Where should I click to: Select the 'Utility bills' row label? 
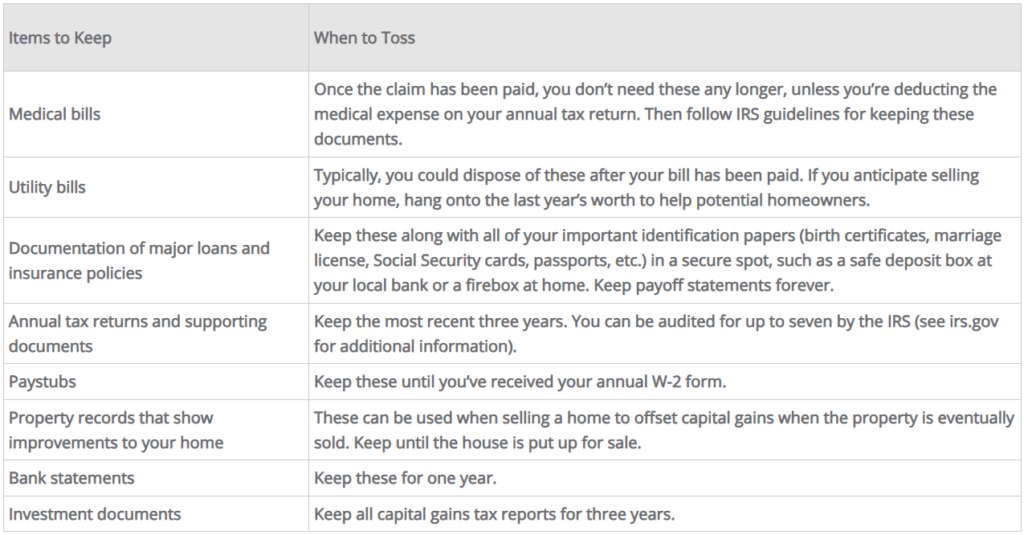47,187
